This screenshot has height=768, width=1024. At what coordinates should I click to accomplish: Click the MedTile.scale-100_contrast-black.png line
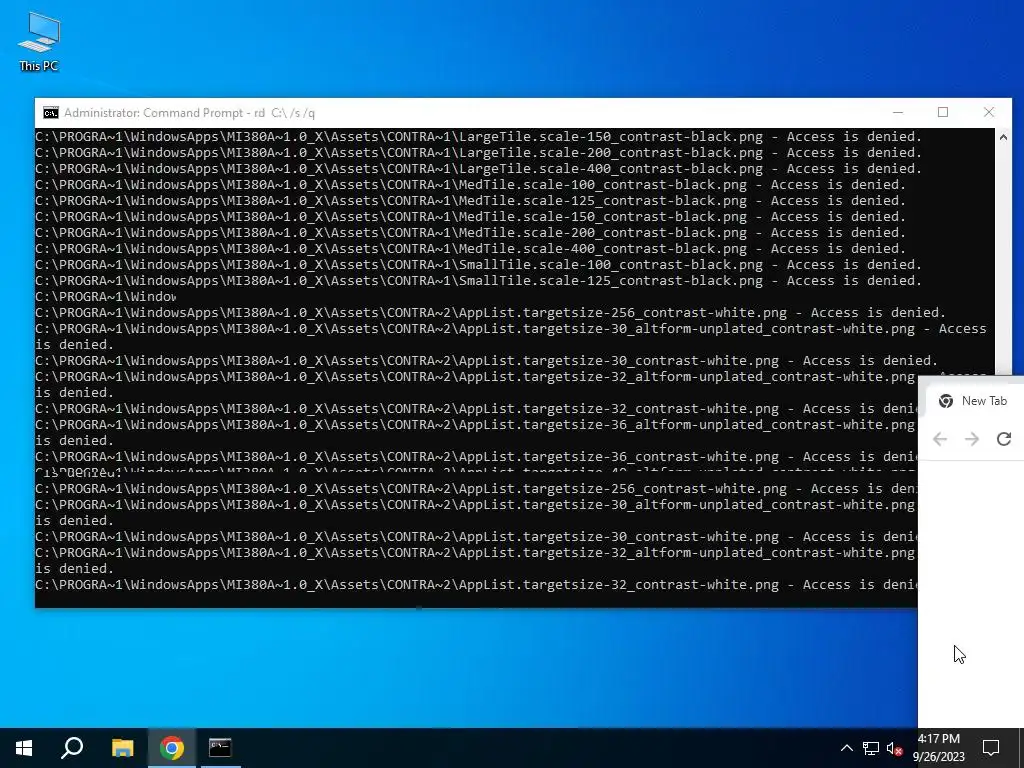[470, 185]
